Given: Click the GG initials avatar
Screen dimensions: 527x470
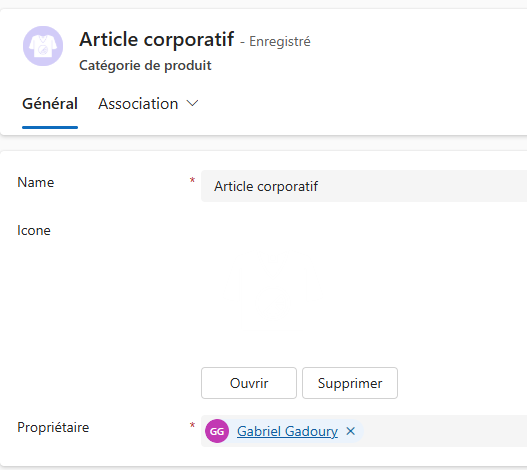Looking at the screenshot, I should point(217,431).
